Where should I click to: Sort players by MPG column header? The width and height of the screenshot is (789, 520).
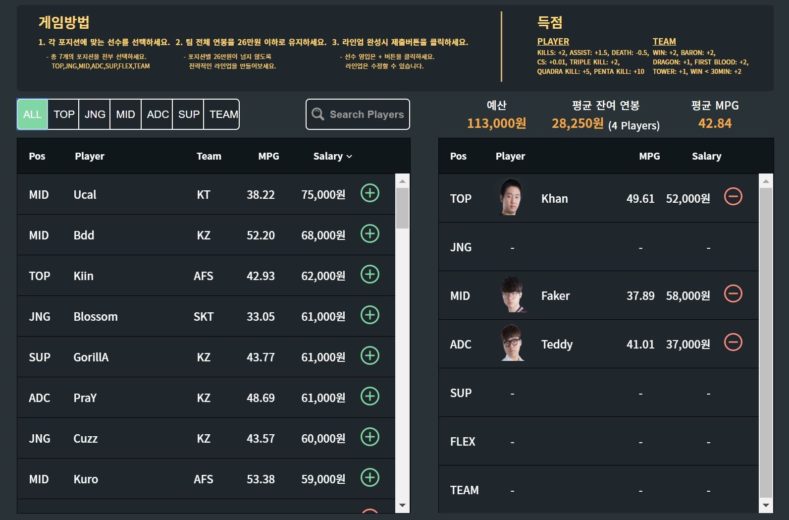[x=268, y=156]
